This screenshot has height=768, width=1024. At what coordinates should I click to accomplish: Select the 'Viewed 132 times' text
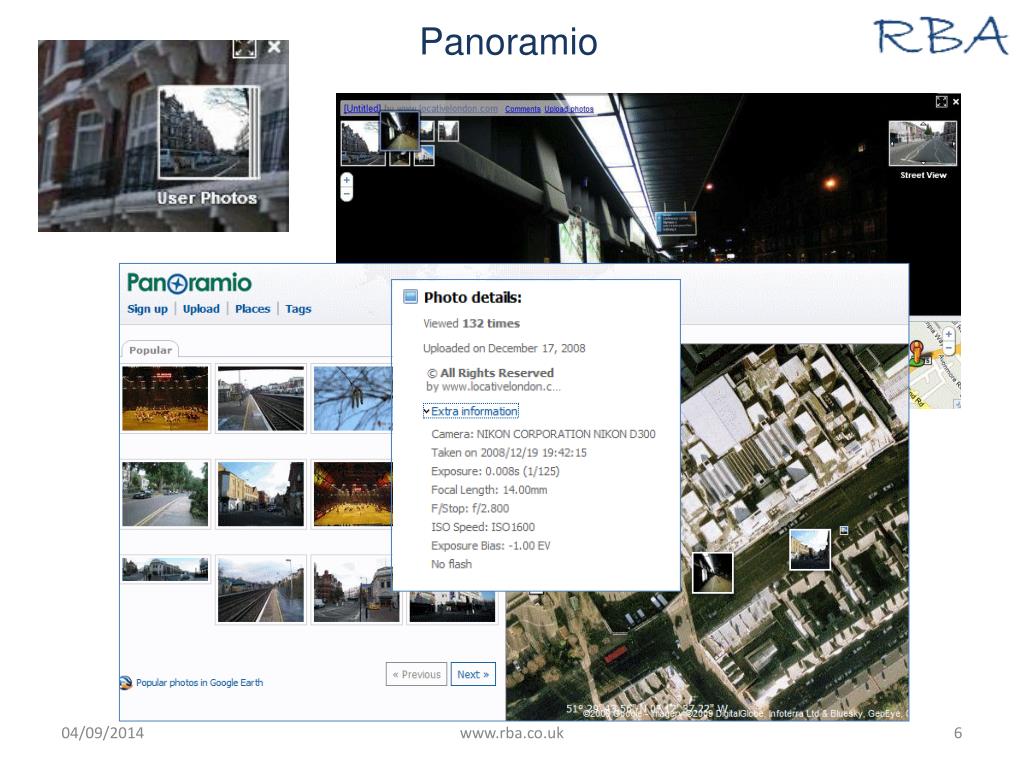coord(472,323)
